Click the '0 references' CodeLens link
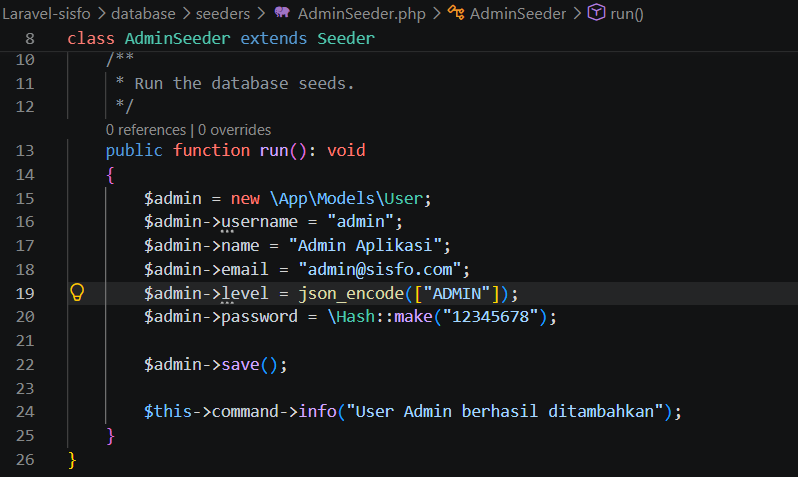 [146, 130]
